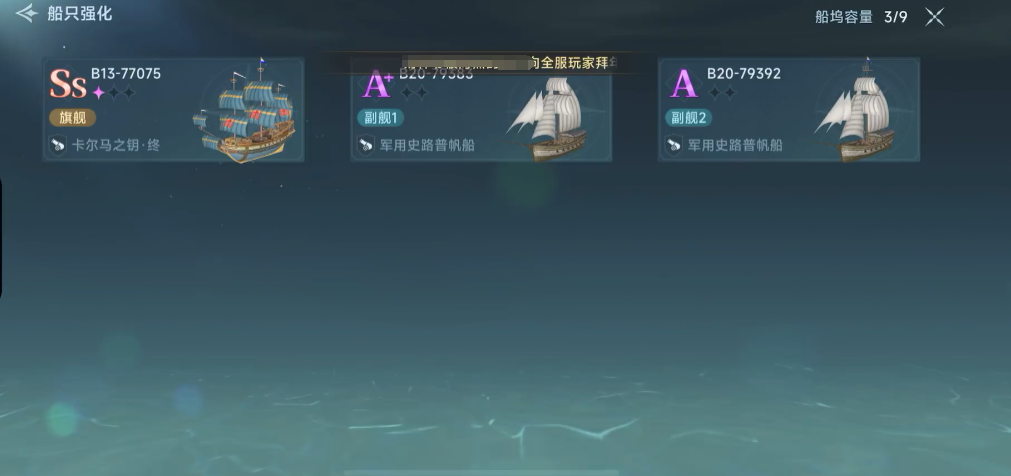
Task: Click the 副舰2 escort tag
Action: (689, 117)
